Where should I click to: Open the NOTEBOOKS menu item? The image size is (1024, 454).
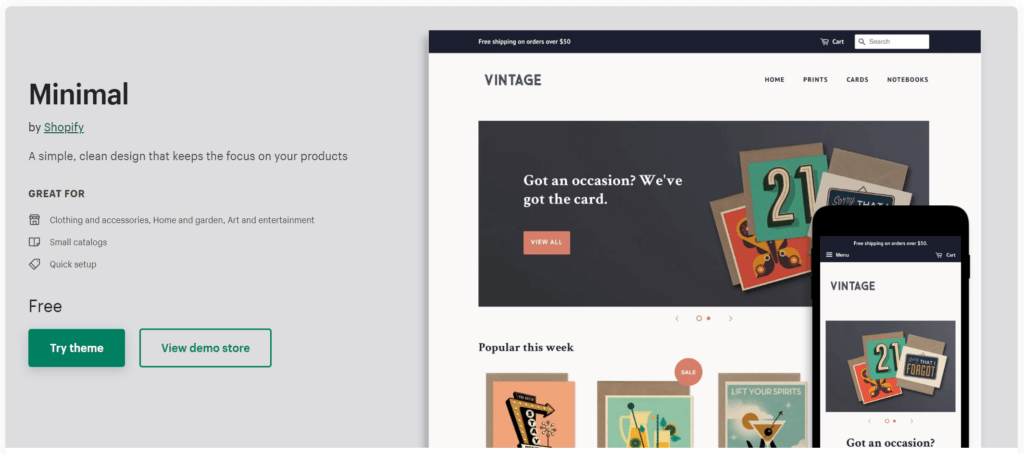(907, 80)
